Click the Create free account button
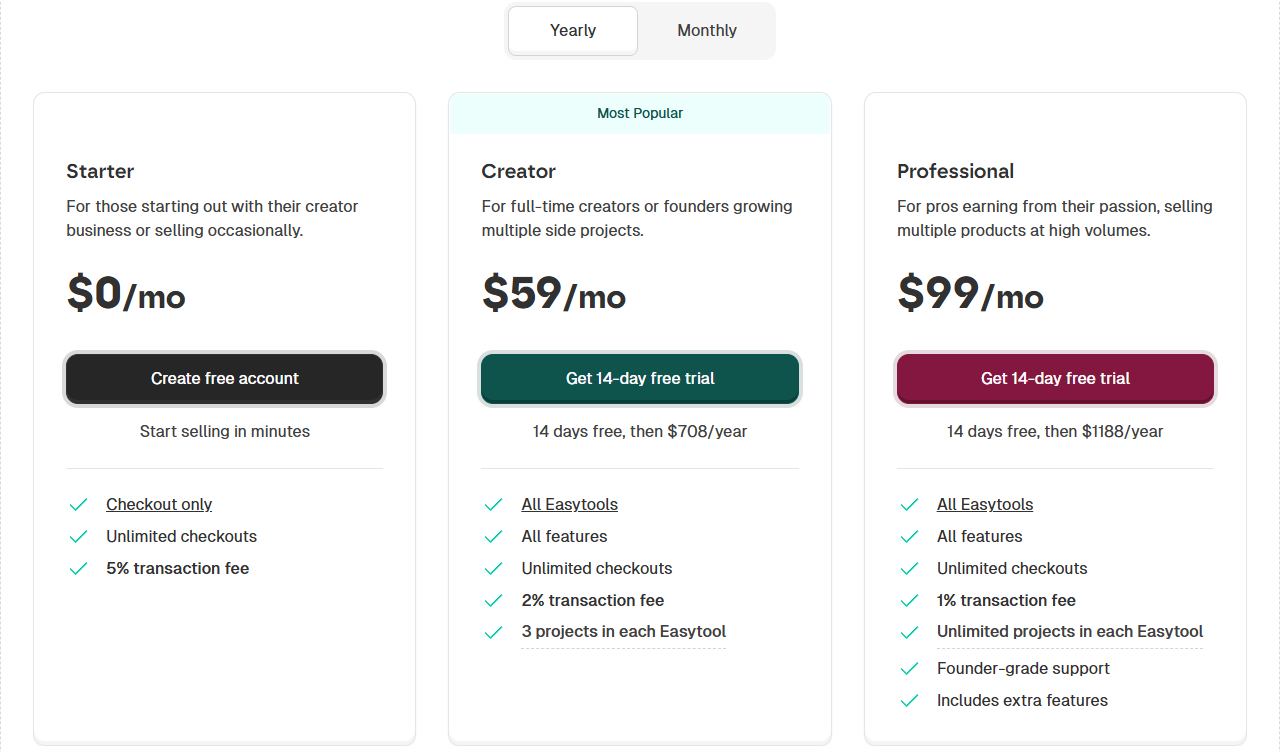Viewport: 1280px width, 752px height. pos(225,379)
